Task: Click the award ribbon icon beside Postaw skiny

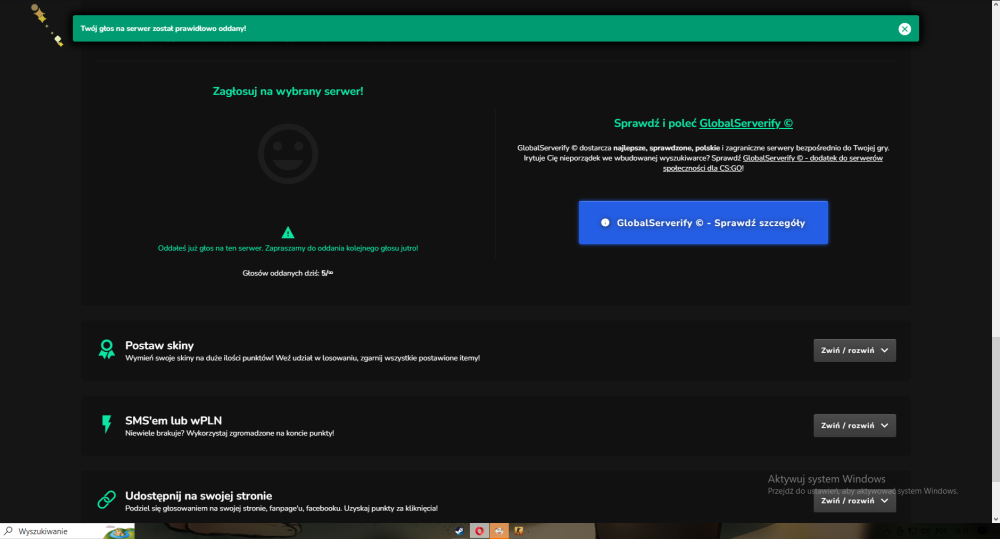Action: 107,350
